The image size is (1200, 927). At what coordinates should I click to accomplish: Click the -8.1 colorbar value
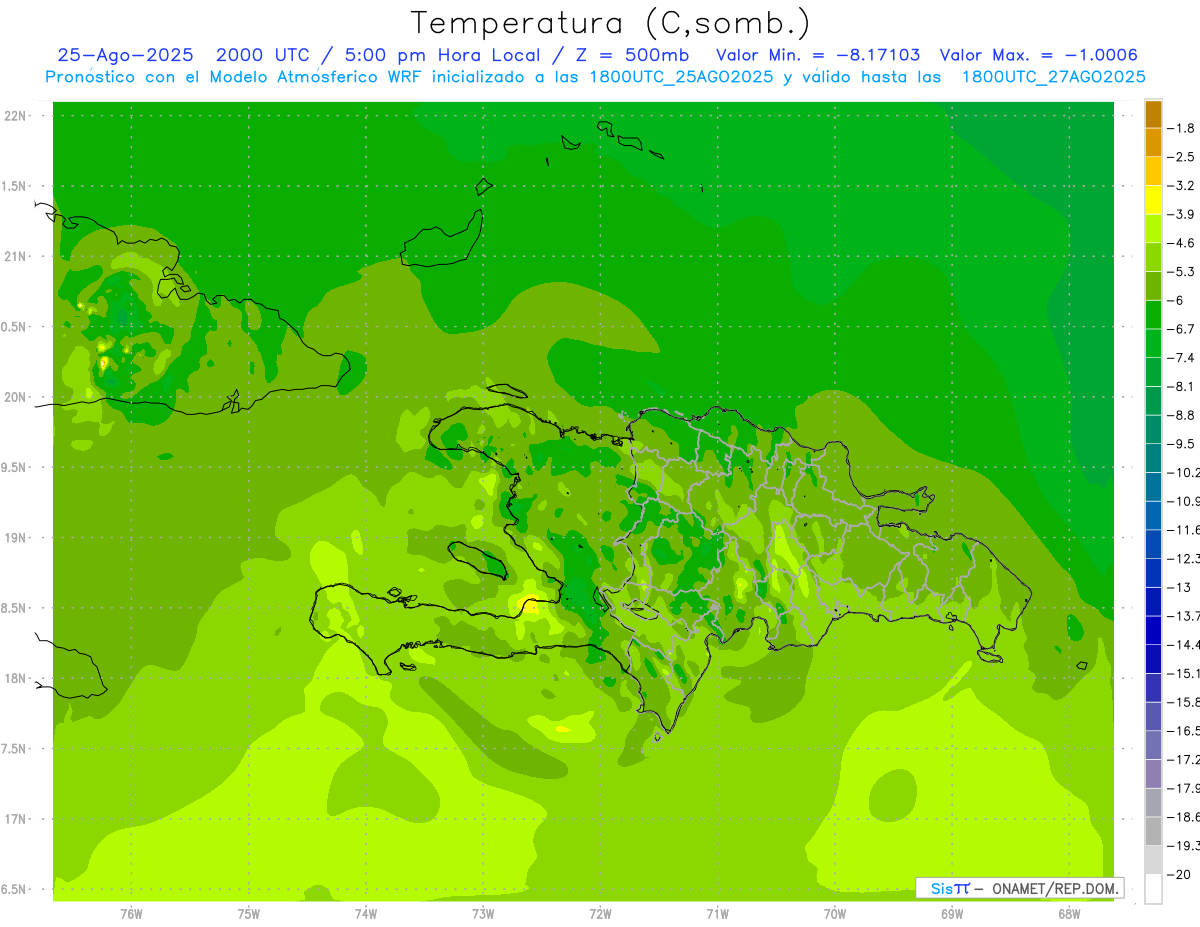[1182, 386]
